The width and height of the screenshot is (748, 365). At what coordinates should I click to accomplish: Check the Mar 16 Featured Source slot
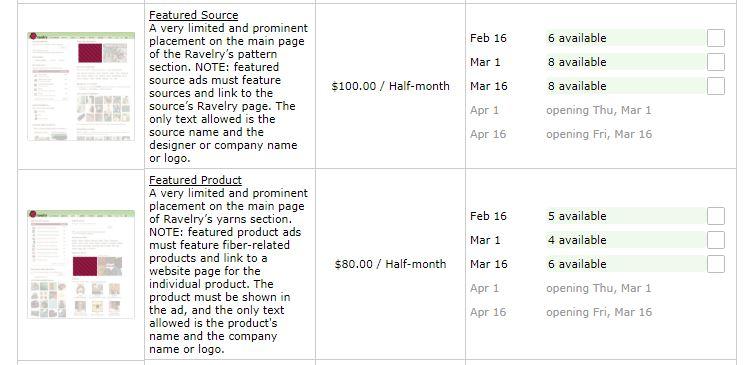[x=716, y=86]
